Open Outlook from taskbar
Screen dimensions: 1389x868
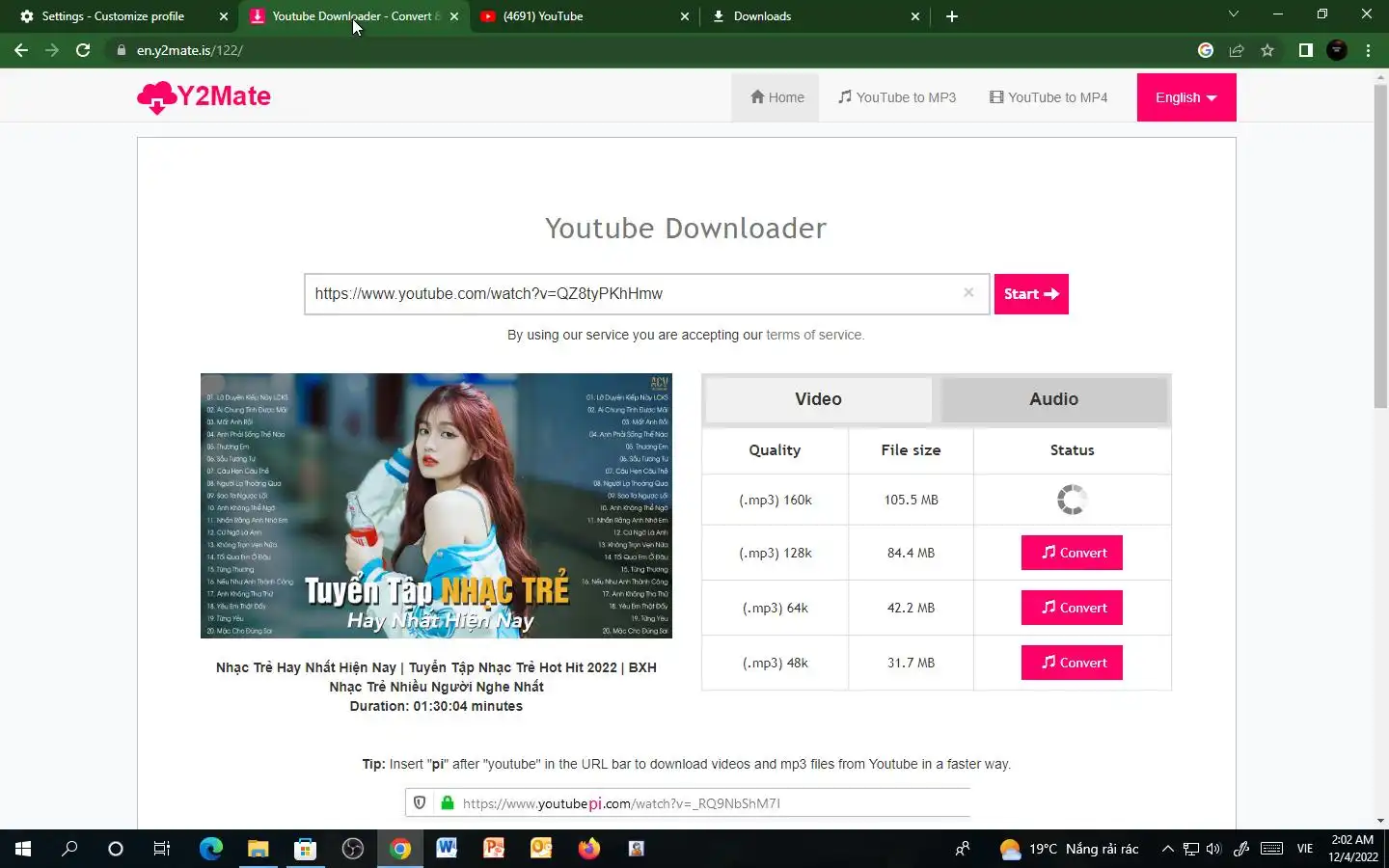[541, 849]
